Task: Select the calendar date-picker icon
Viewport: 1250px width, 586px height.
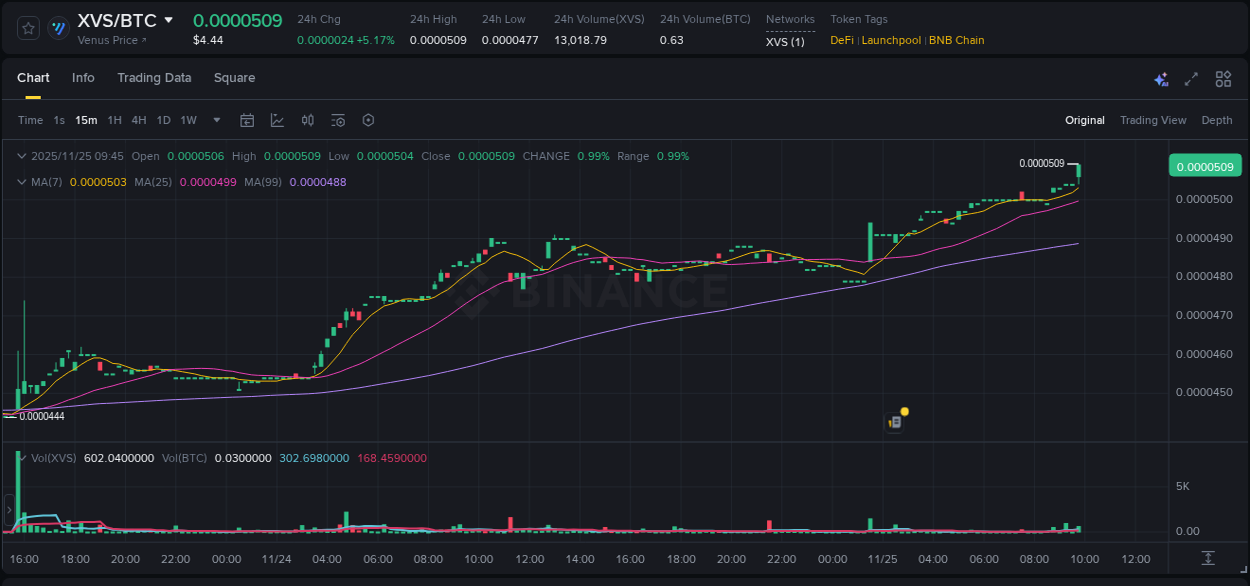Action: pos(247,120)
